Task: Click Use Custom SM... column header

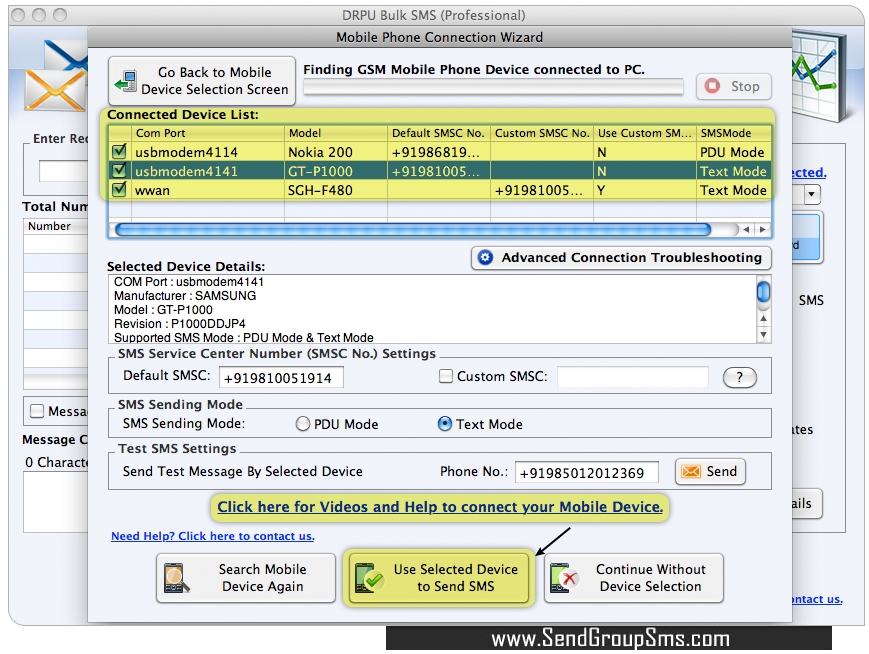Action: pyautogui.click(x=645, y=133)
